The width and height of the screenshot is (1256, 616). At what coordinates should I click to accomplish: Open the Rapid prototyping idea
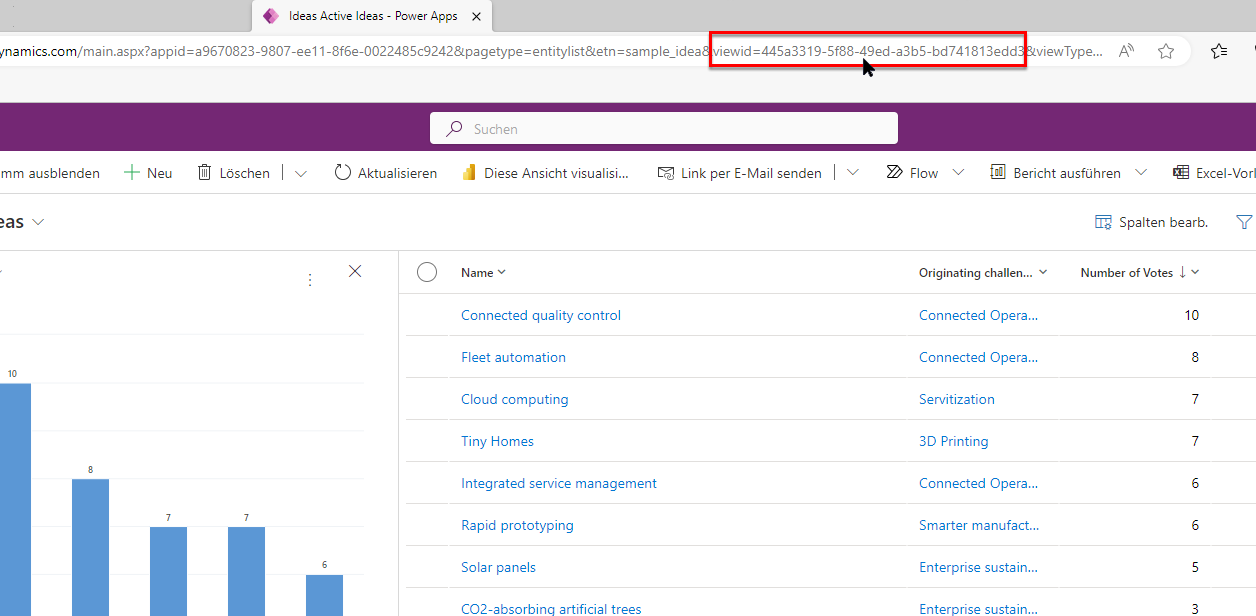click(517, 525)
